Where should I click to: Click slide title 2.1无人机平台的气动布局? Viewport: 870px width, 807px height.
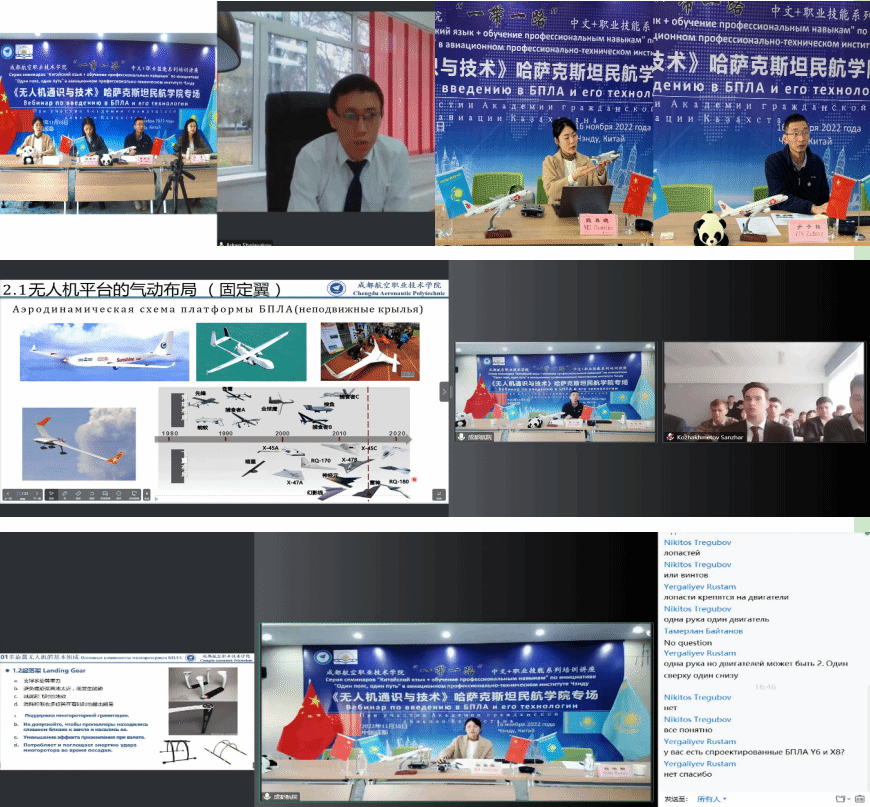[141, 289]
